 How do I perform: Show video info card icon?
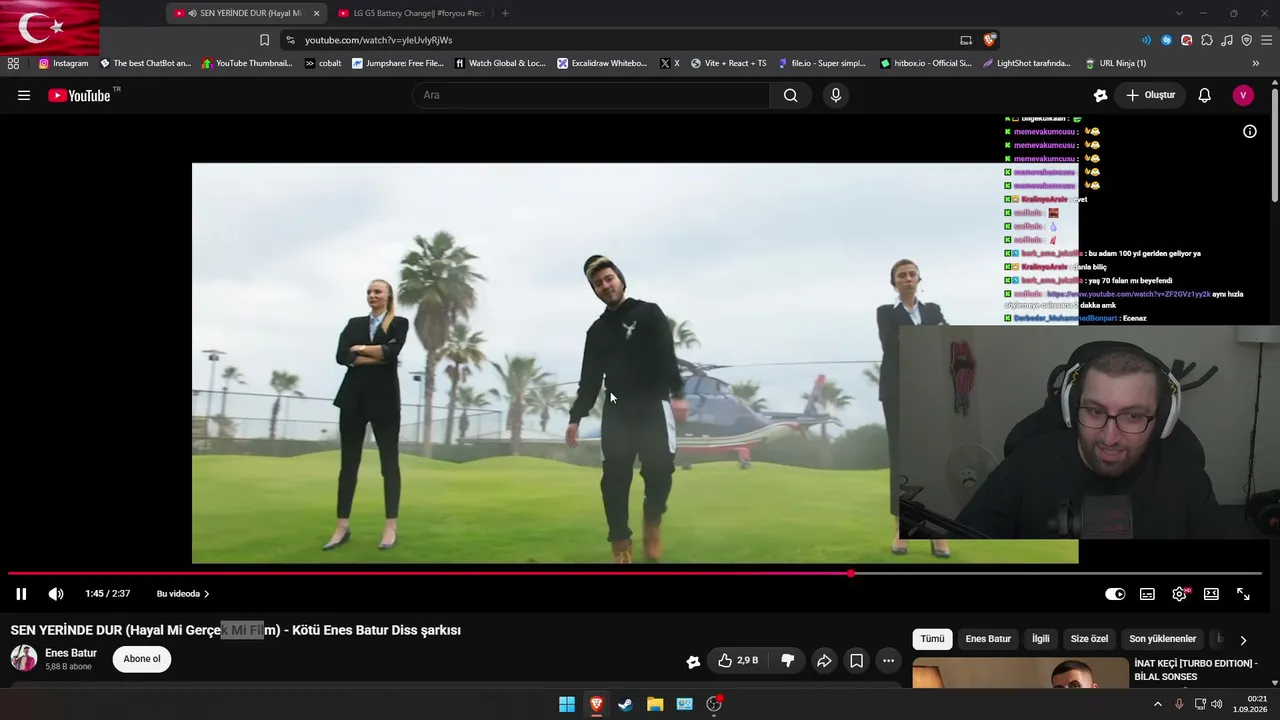click(1250, 131)
